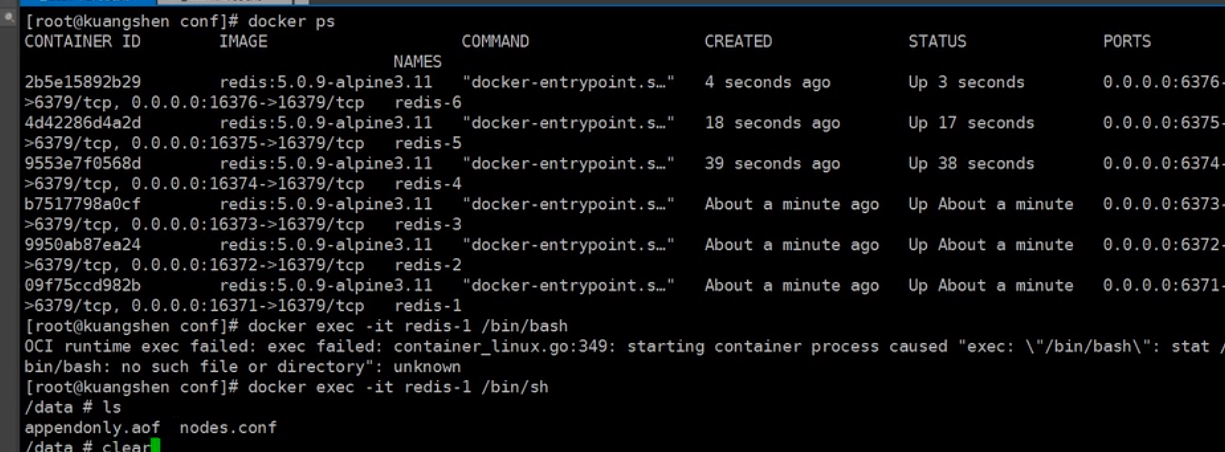Click the PORTS column header
The image size is (1225, 452).
(1127, 41)
